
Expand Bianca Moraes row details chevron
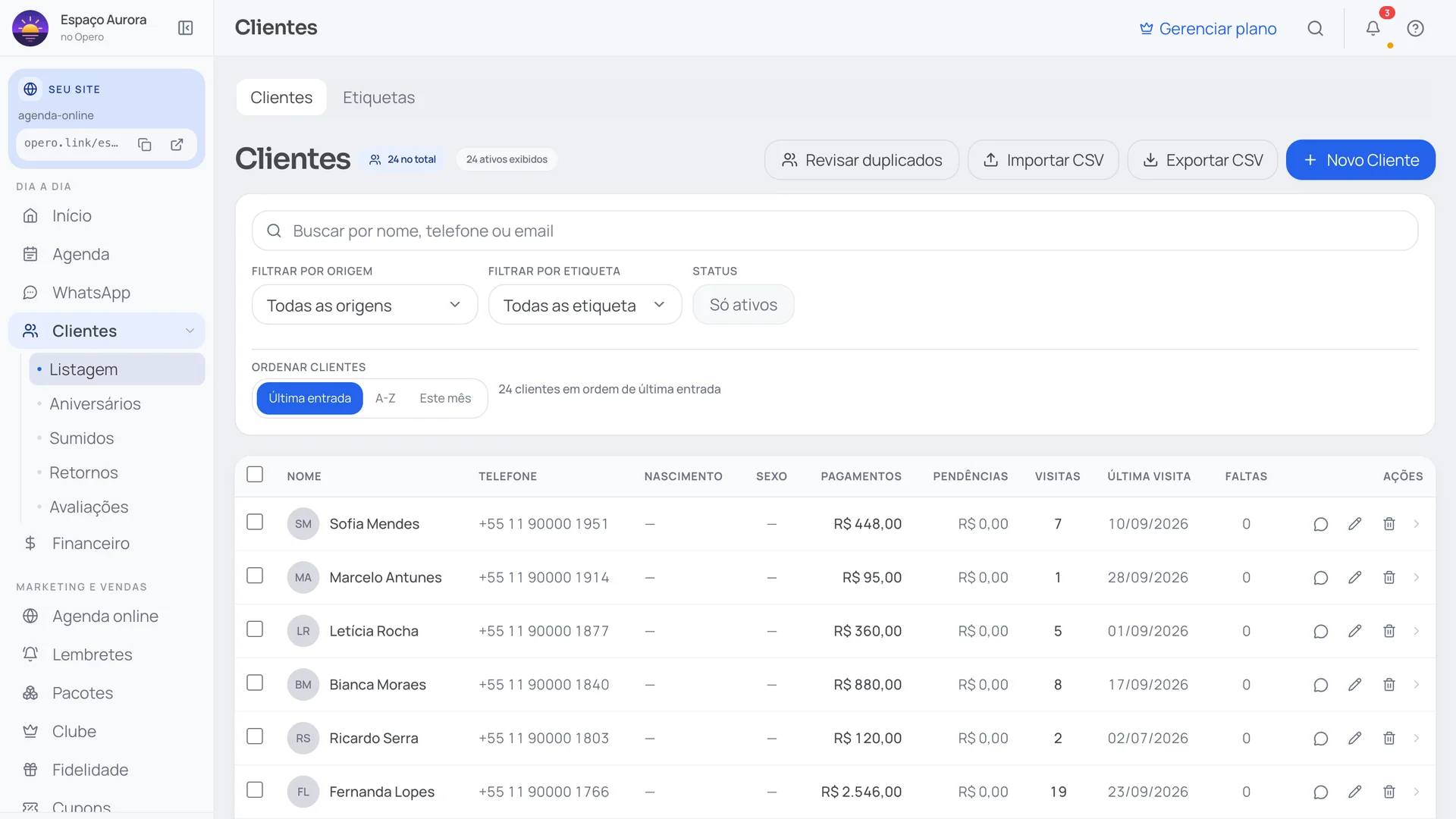1417,685
